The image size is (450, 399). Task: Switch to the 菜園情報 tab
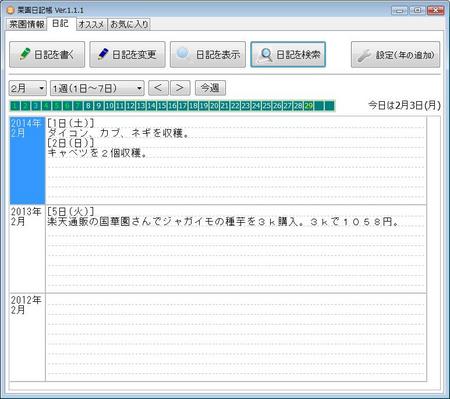click(26, 24)
